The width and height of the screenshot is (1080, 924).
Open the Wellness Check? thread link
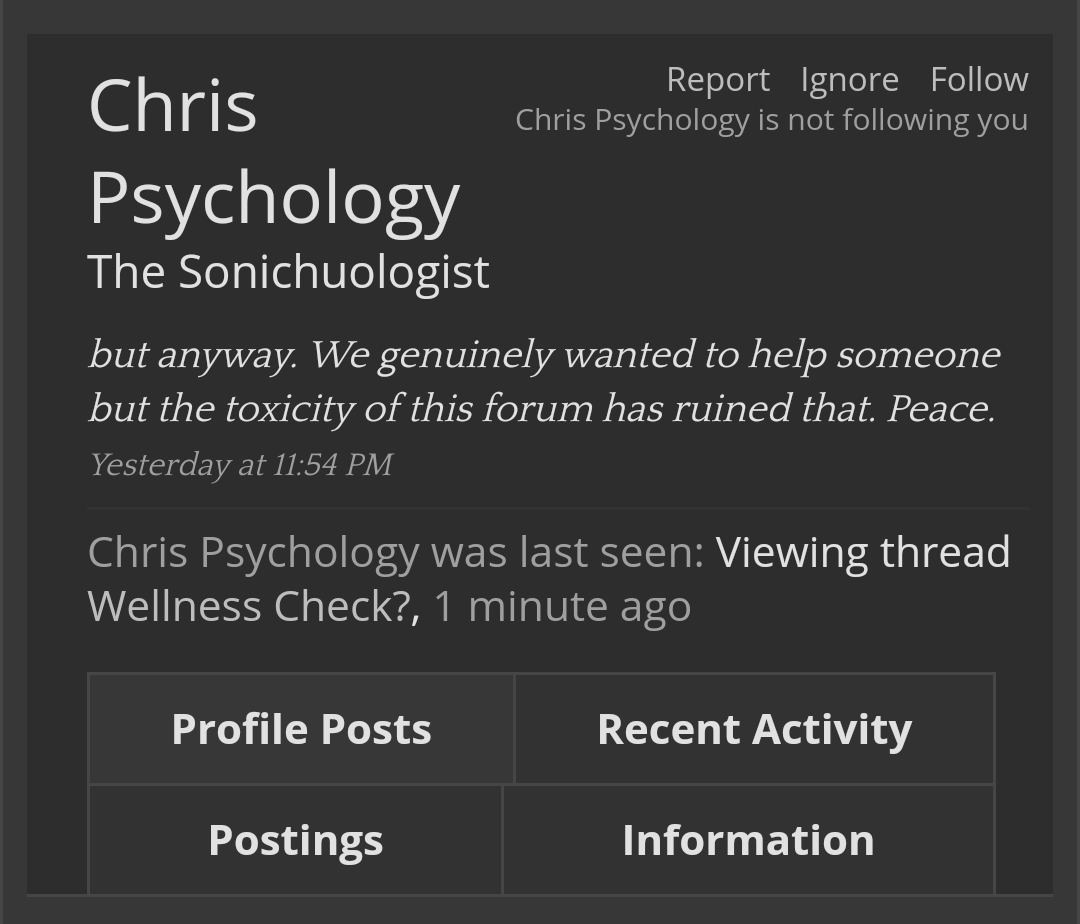pos(253,607)
